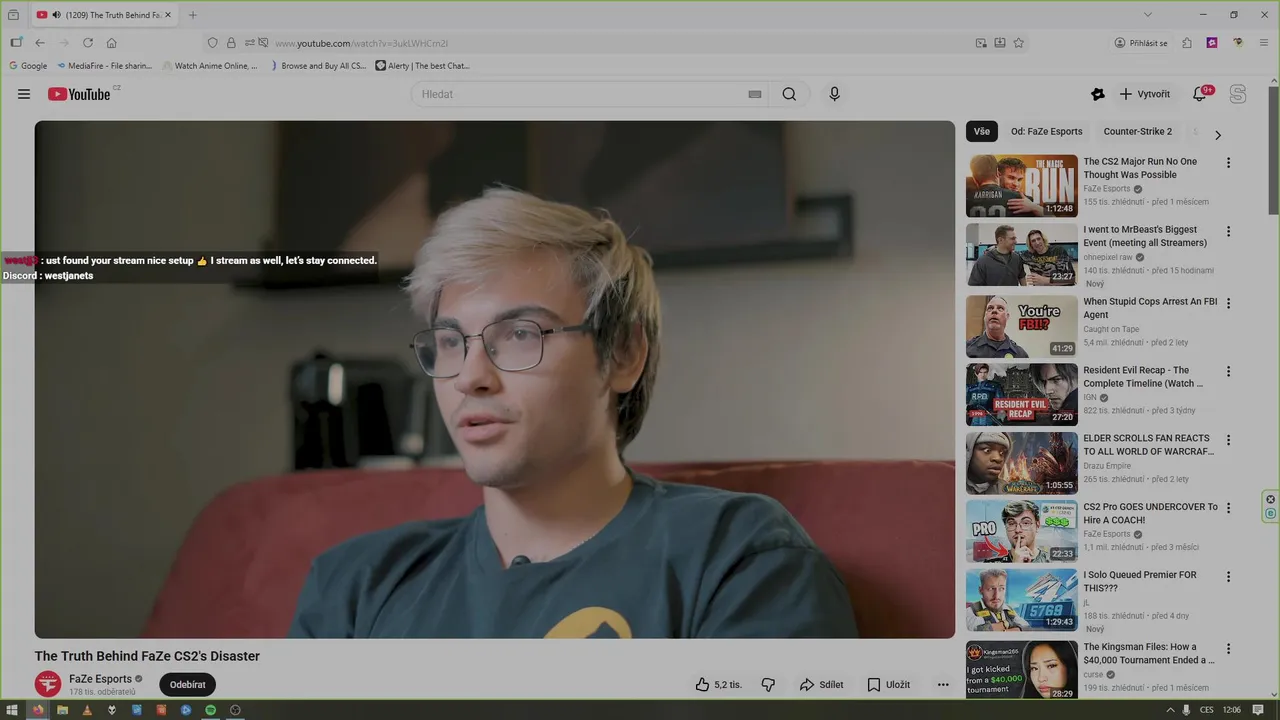Open a new browser tab

193,15
